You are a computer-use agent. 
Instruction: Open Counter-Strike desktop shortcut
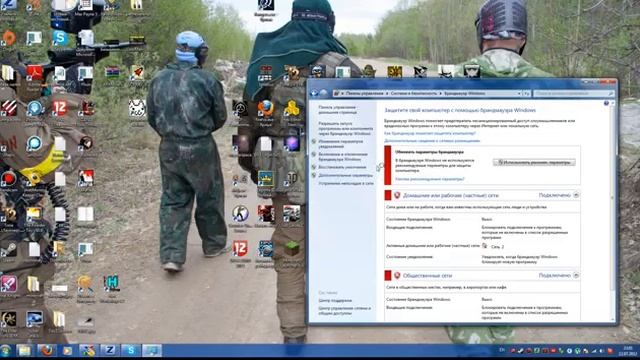[x=240, y=216]
